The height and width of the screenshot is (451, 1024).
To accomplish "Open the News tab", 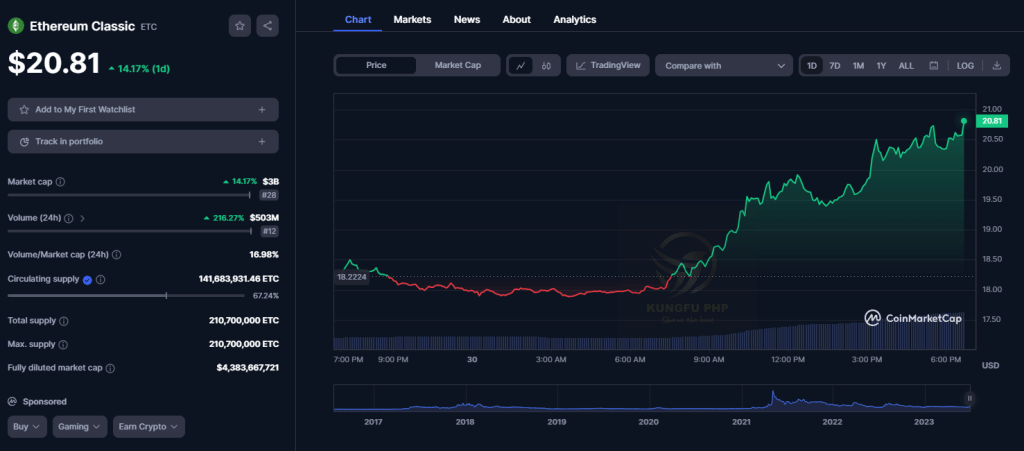I will (467, 20).
